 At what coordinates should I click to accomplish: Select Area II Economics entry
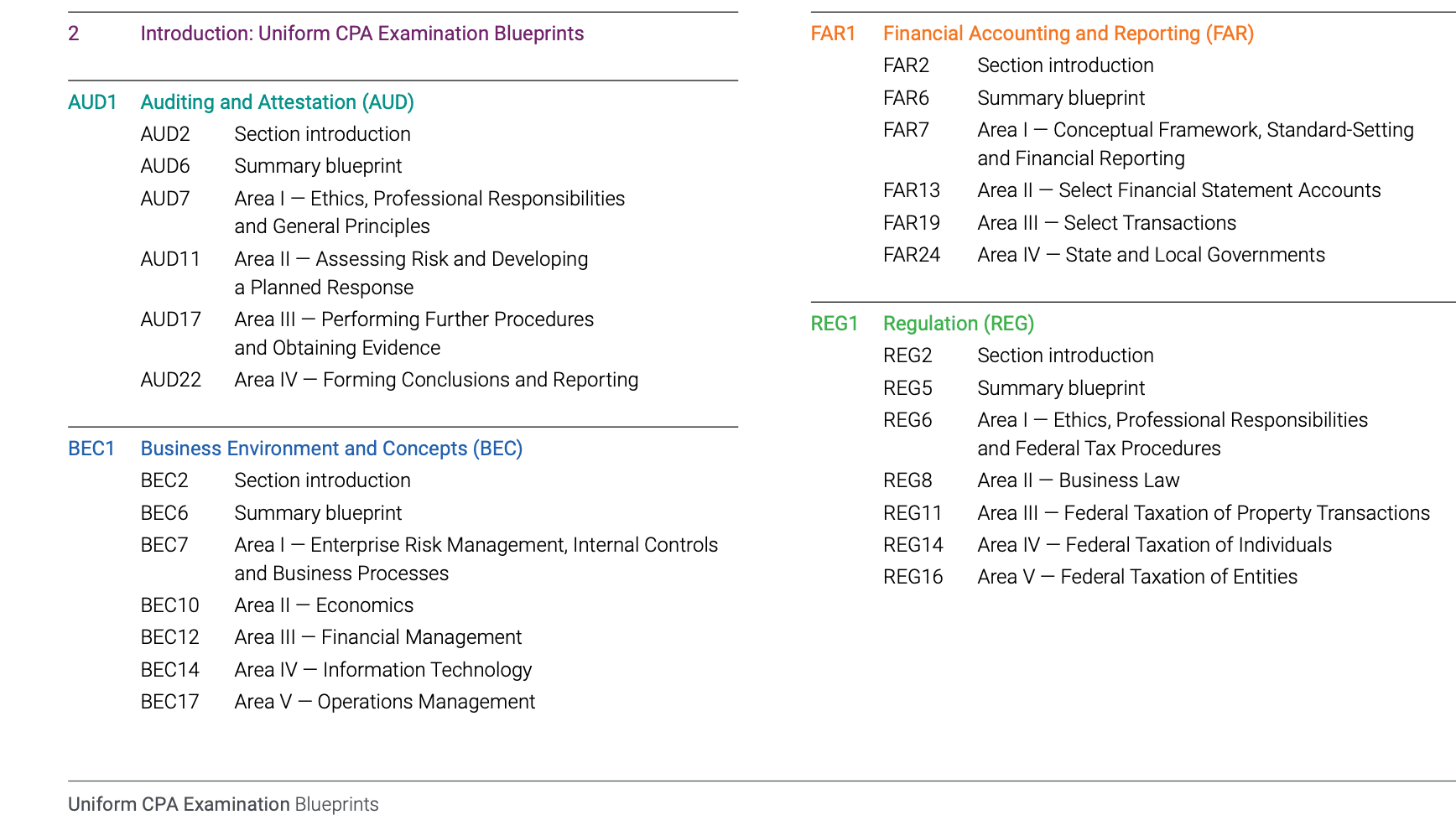pos(324,605)
